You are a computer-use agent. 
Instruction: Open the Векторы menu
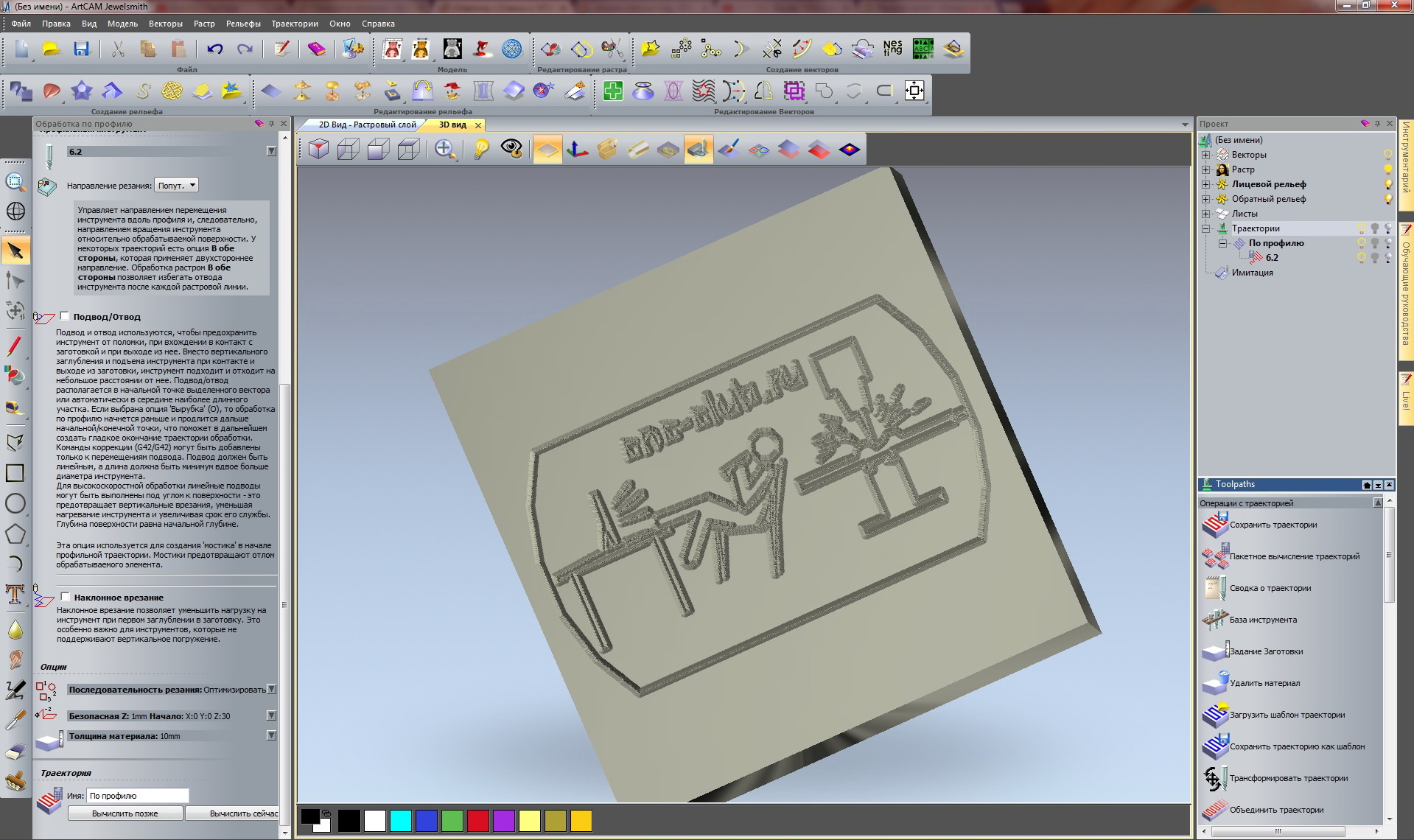coord(165,24)
